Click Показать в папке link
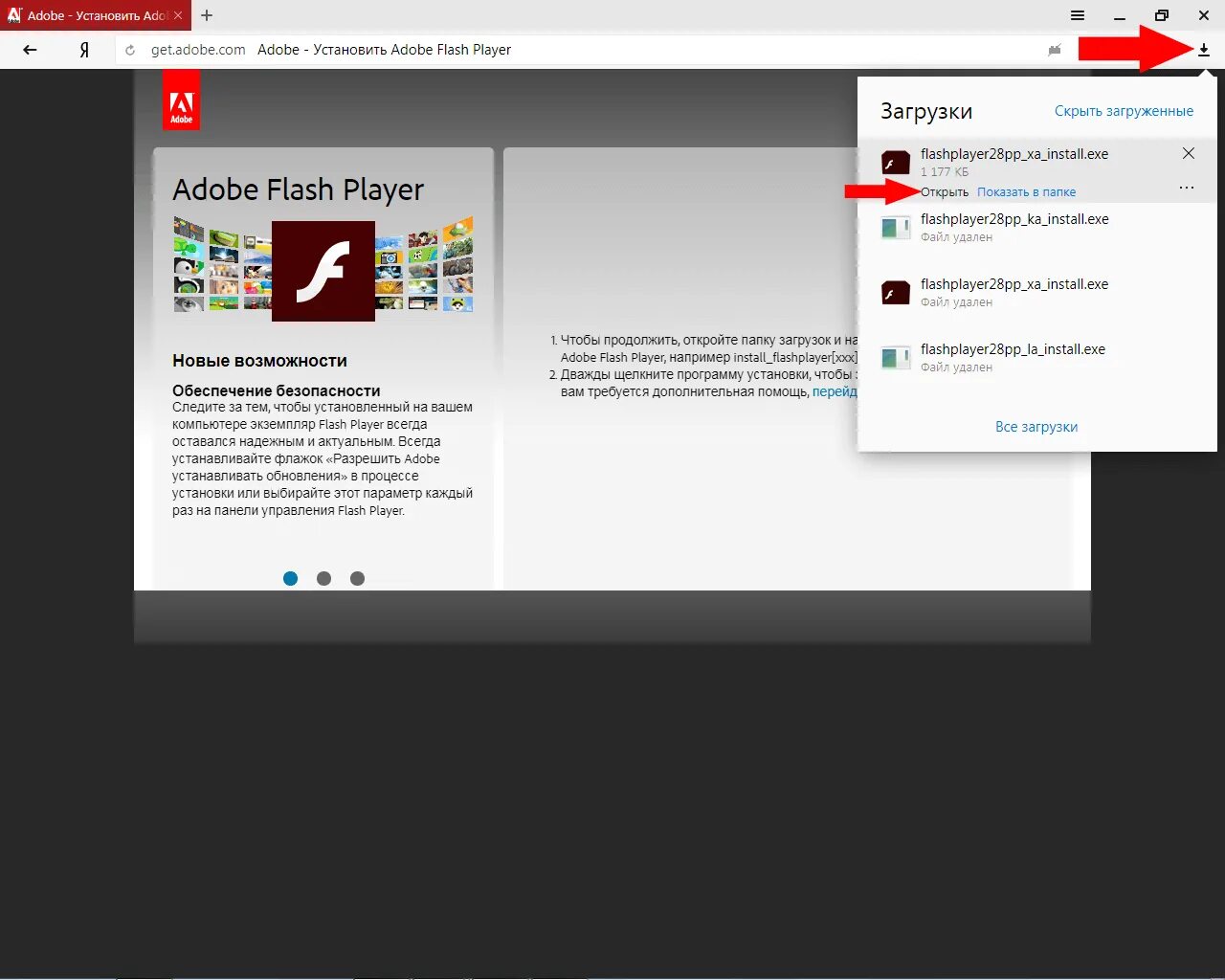The width and height of the screenshot is (1225, 980). coord(1026,192)
